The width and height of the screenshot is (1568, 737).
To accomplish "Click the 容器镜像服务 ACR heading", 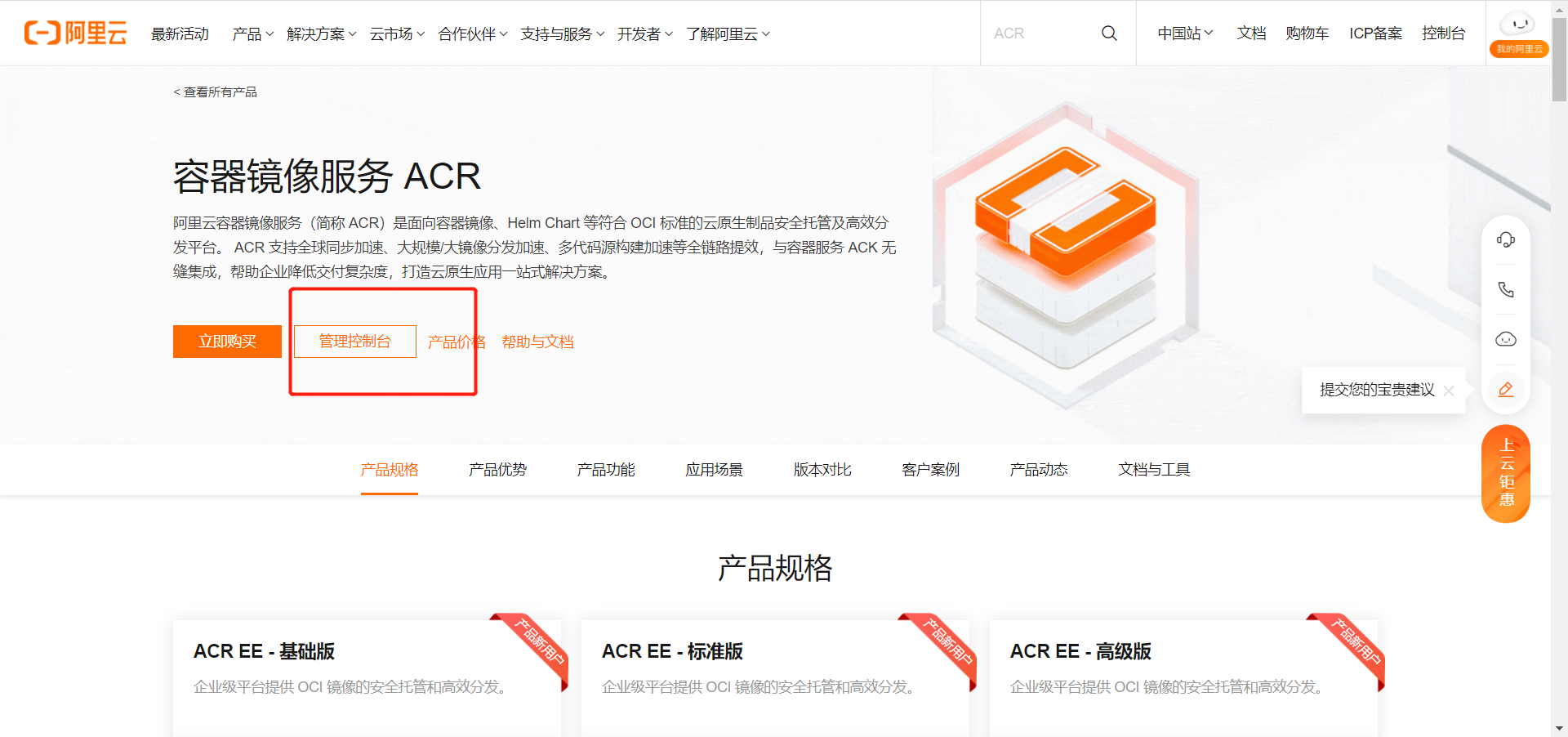I will pos(327,176).
